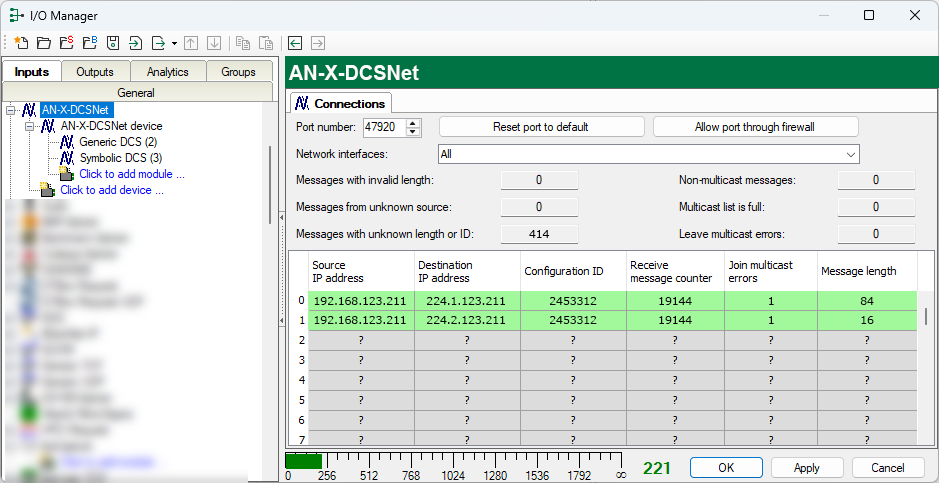Image resolution: width=939 pixels, height=483 pixels.
Task: Click Non-multicast messages counter
Action: point(876,180)
